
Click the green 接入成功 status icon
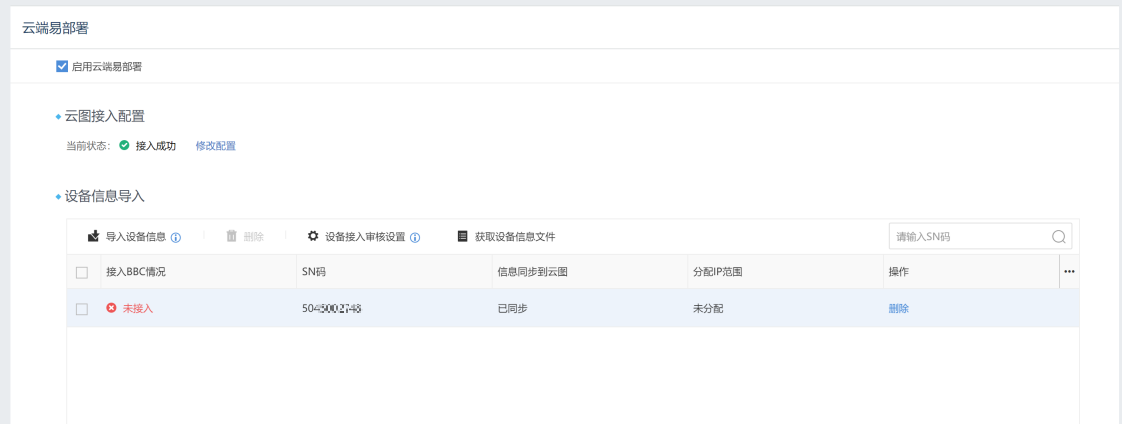125,145
